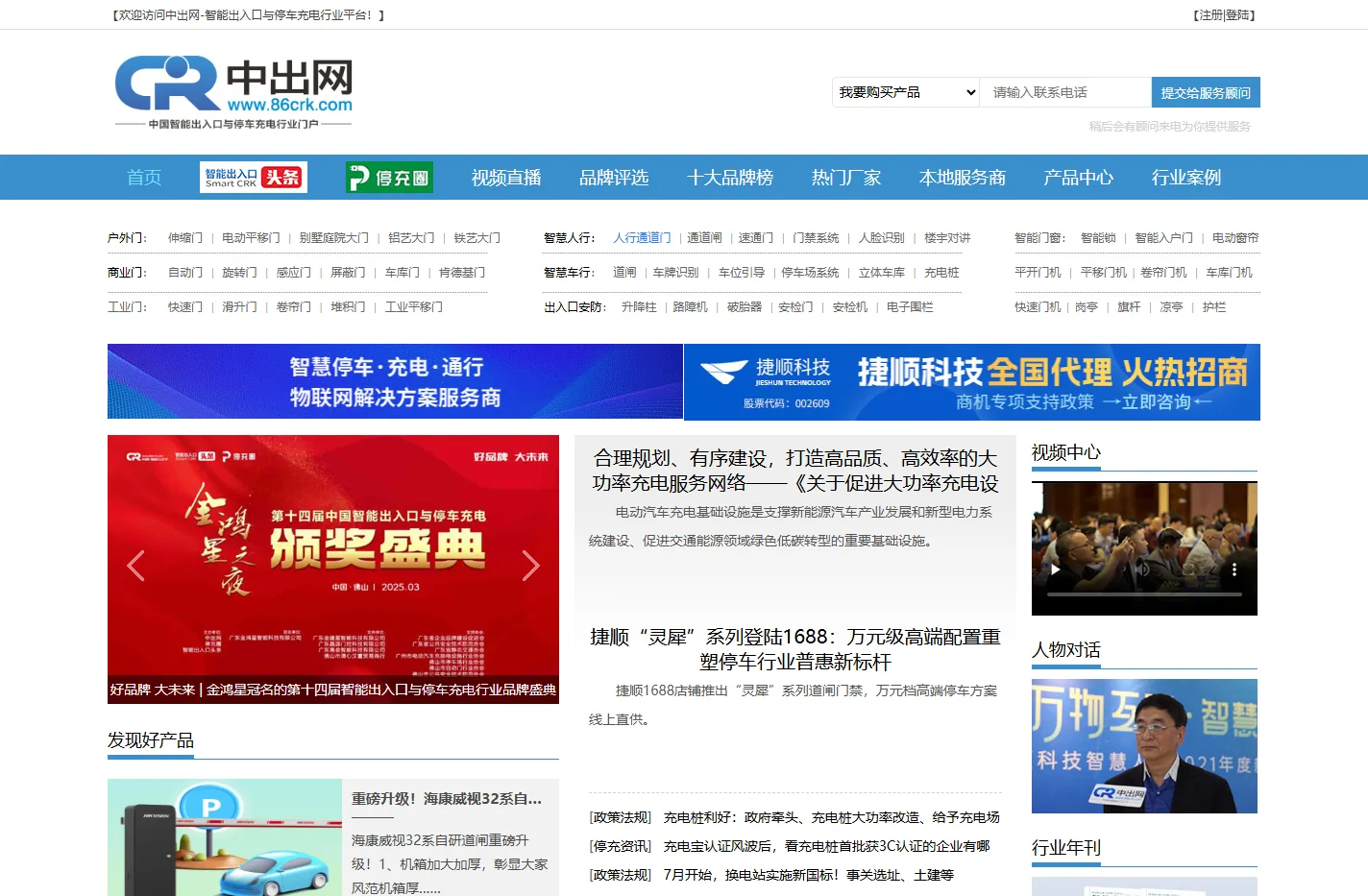This screenshot has height=896, width=1368.
Task: Open the 注册 link at top right
Action: [x=1210, y=15]
